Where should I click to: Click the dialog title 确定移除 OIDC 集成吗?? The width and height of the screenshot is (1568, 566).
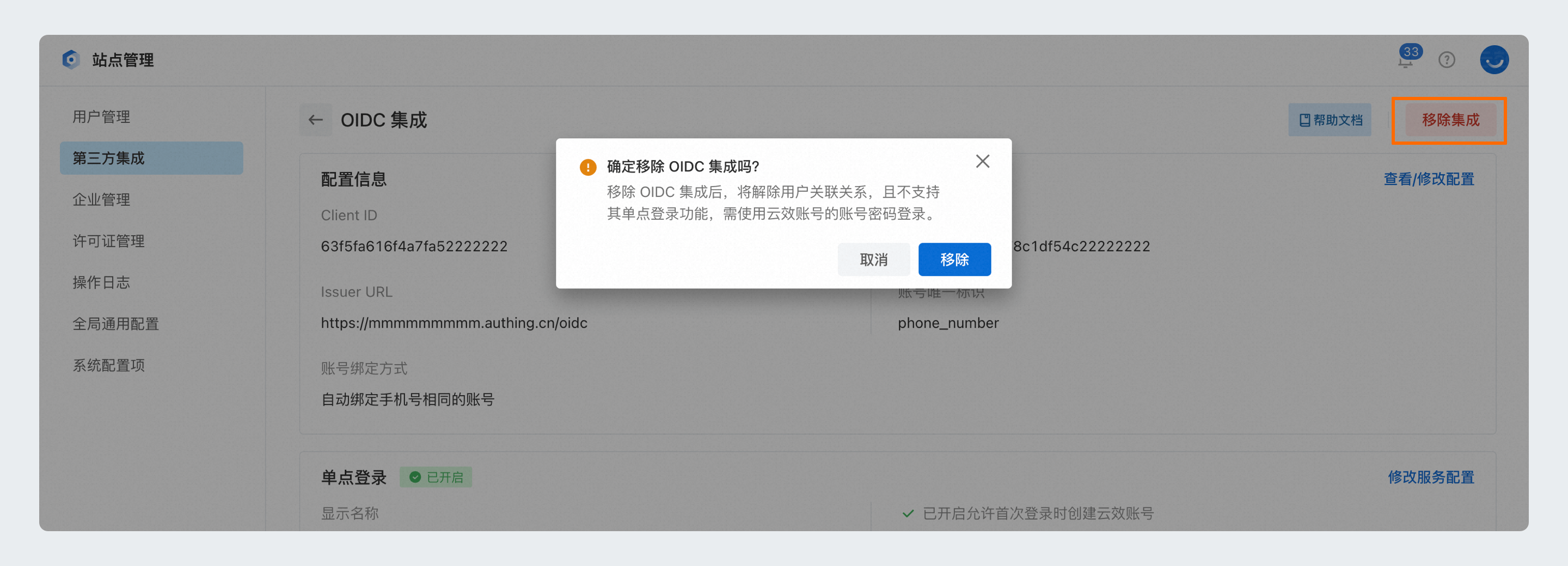[x=683, y=167]
